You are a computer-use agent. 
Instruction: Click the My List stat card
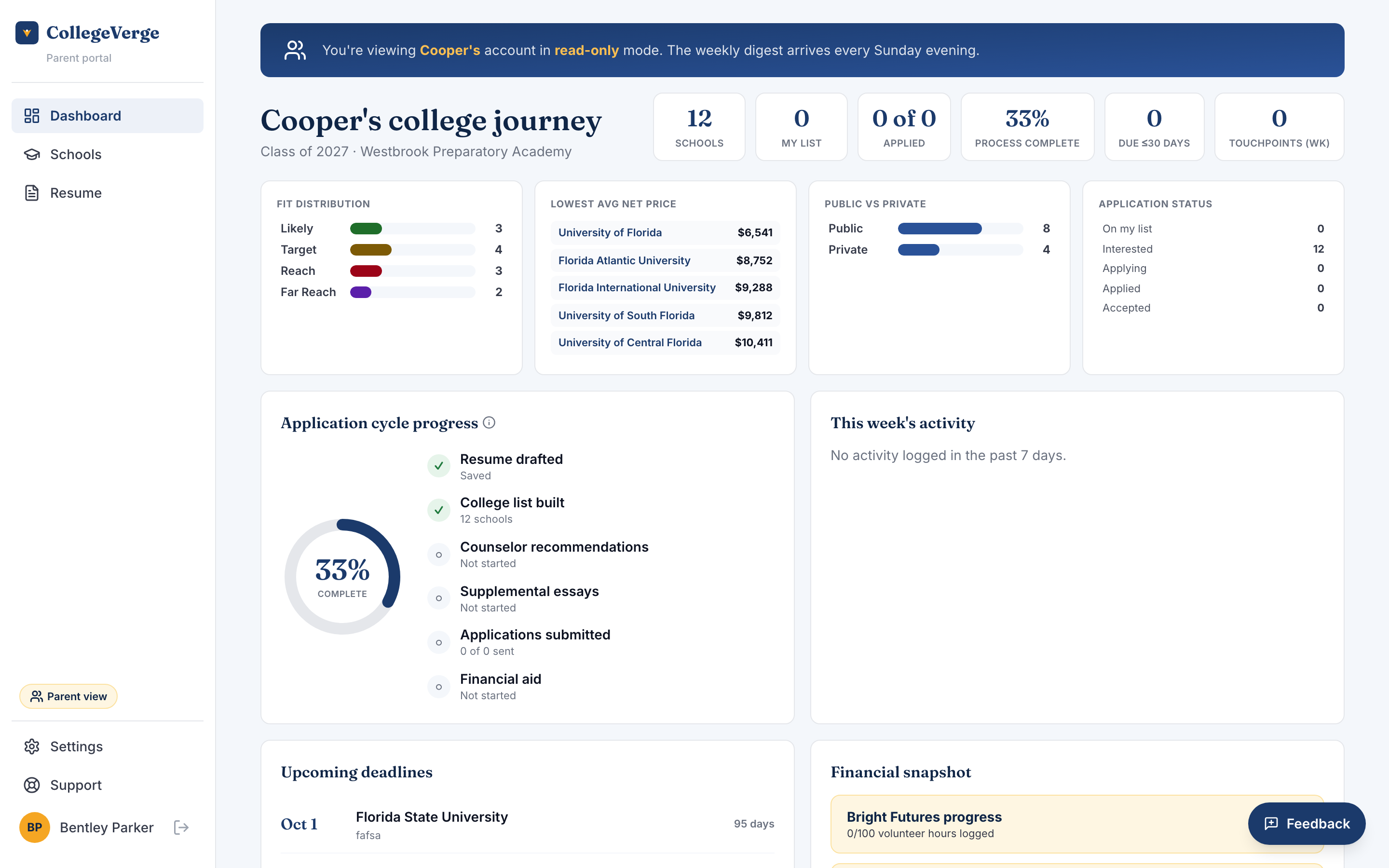click(801, 127)
